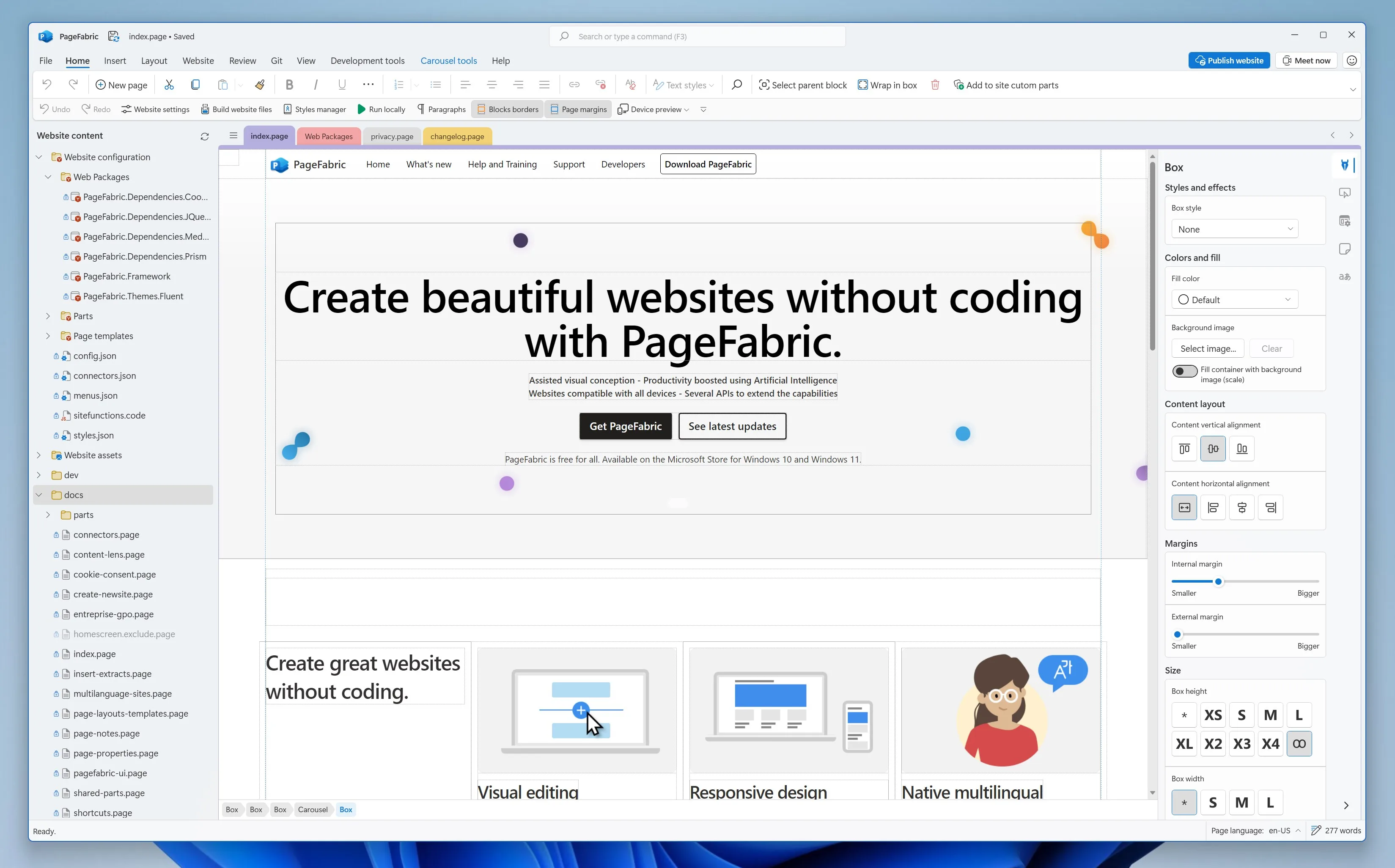
Task: Switch to the privacy.page tab
Action: [392, 136]
